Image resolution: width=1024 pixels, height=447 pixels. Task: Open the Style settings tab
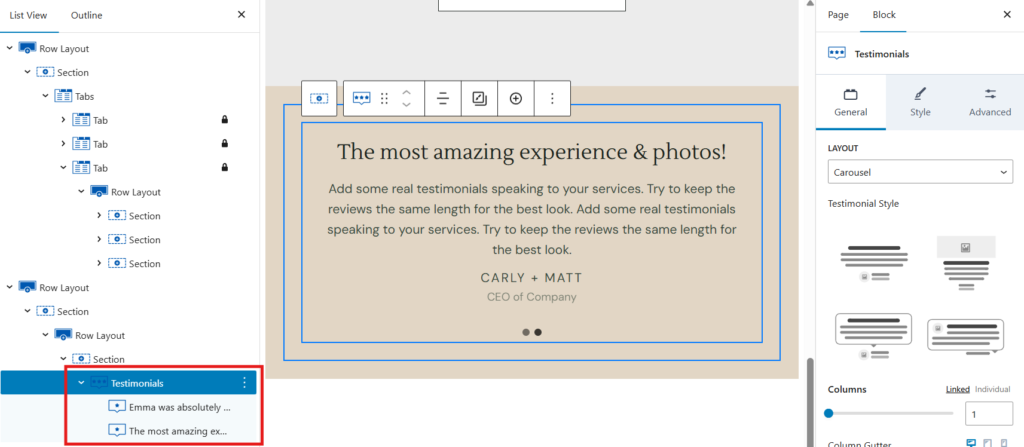click(x=920, y=102)
